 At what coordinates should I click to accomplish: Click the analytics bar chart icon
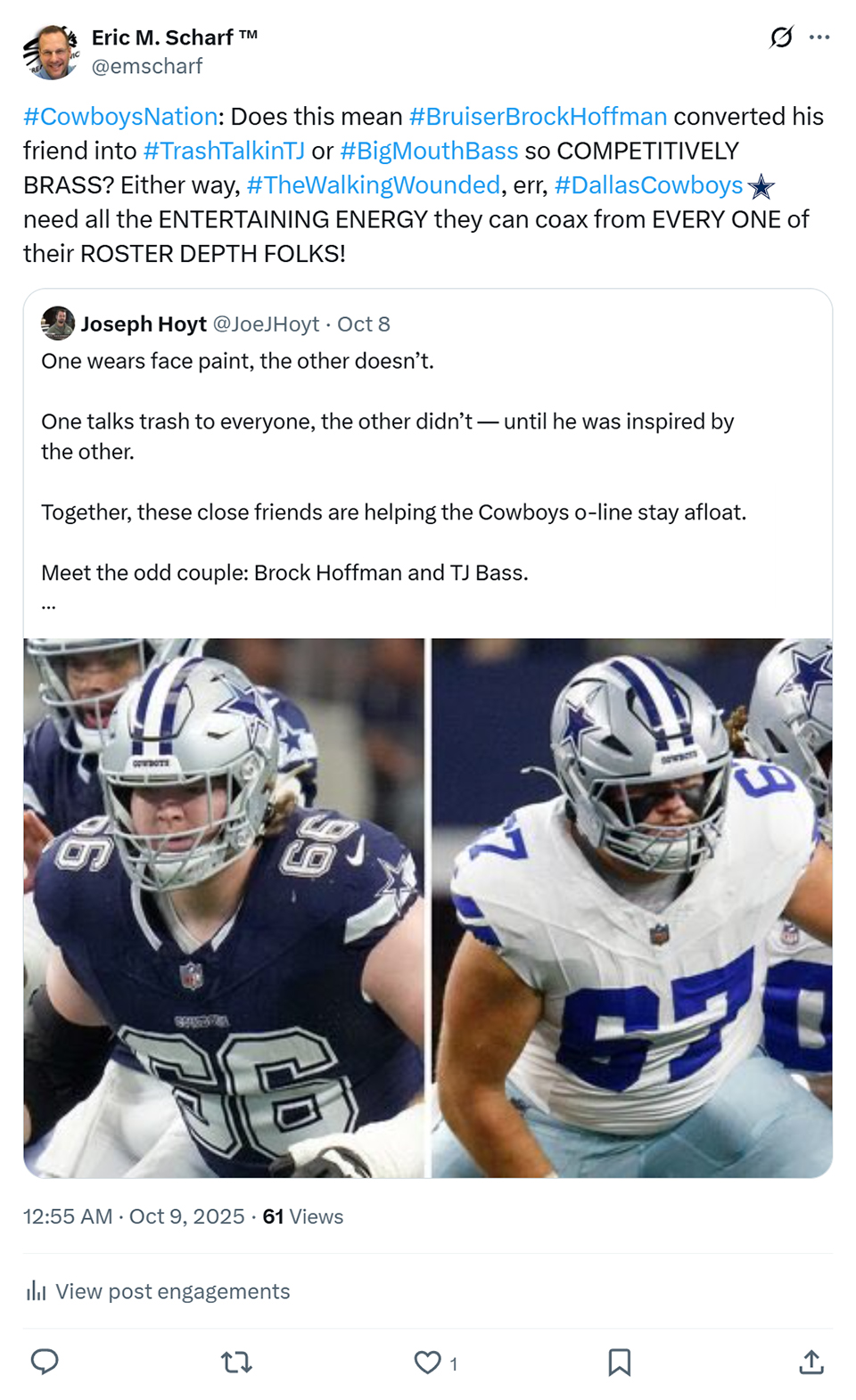click(x=36, y=1290)
